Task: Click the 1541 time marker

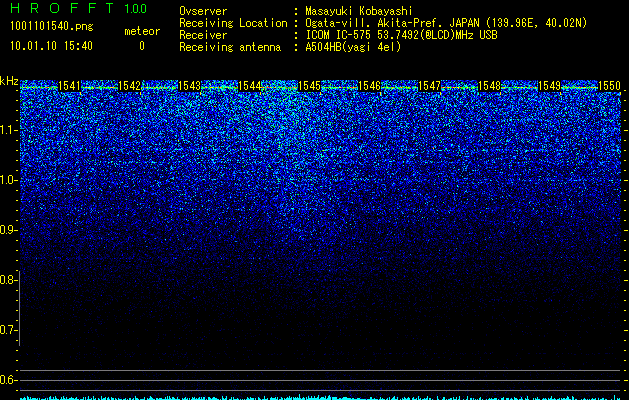Action: [70, 86]
